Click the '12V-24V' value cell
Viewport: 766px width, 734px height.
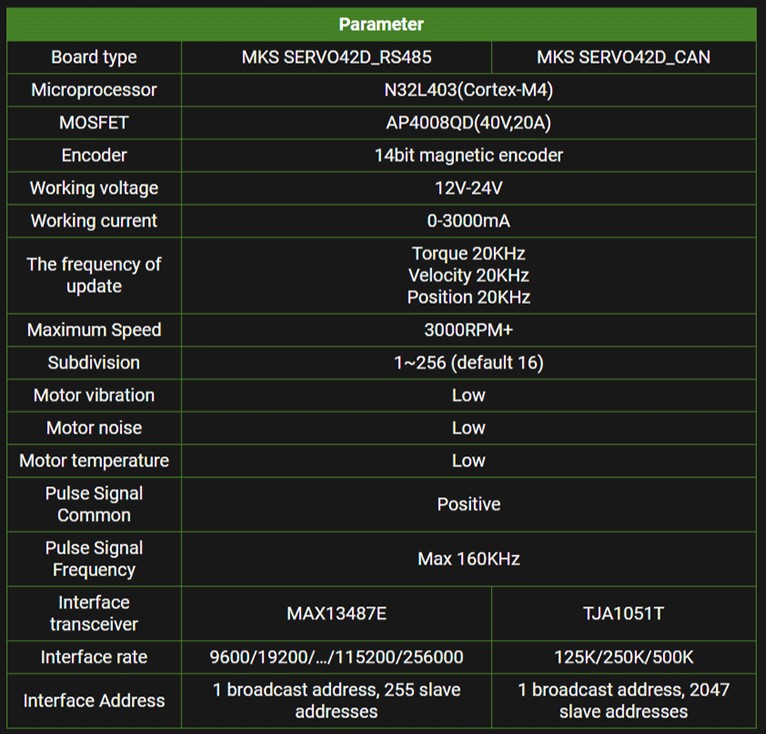pos(468,188)
